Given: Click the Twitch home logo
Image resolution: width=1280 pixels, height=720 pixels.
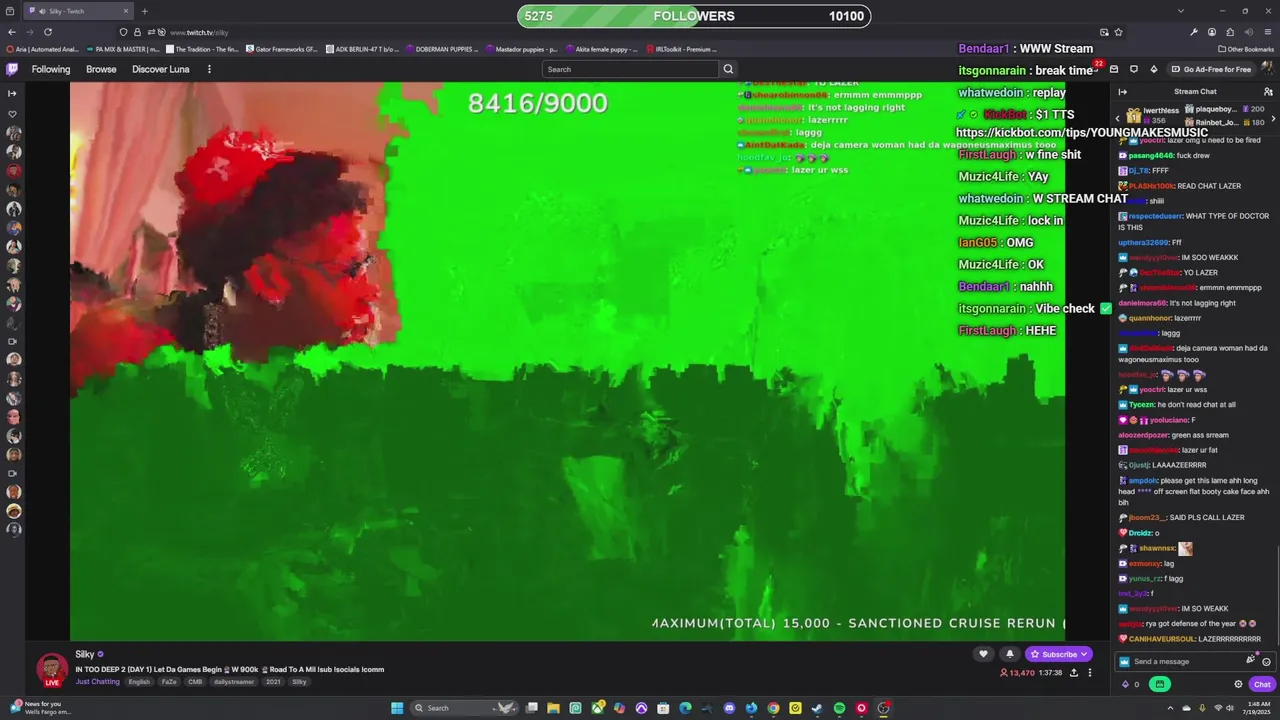Looking at the screenshot, I should [12, 69].
